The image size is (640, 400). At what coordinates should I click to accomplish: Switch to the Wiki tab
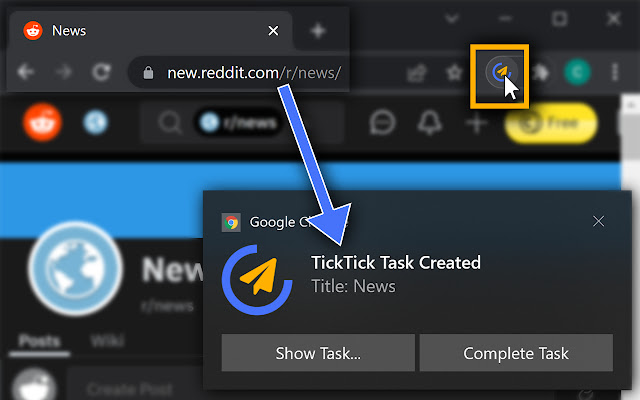point(107,340)
